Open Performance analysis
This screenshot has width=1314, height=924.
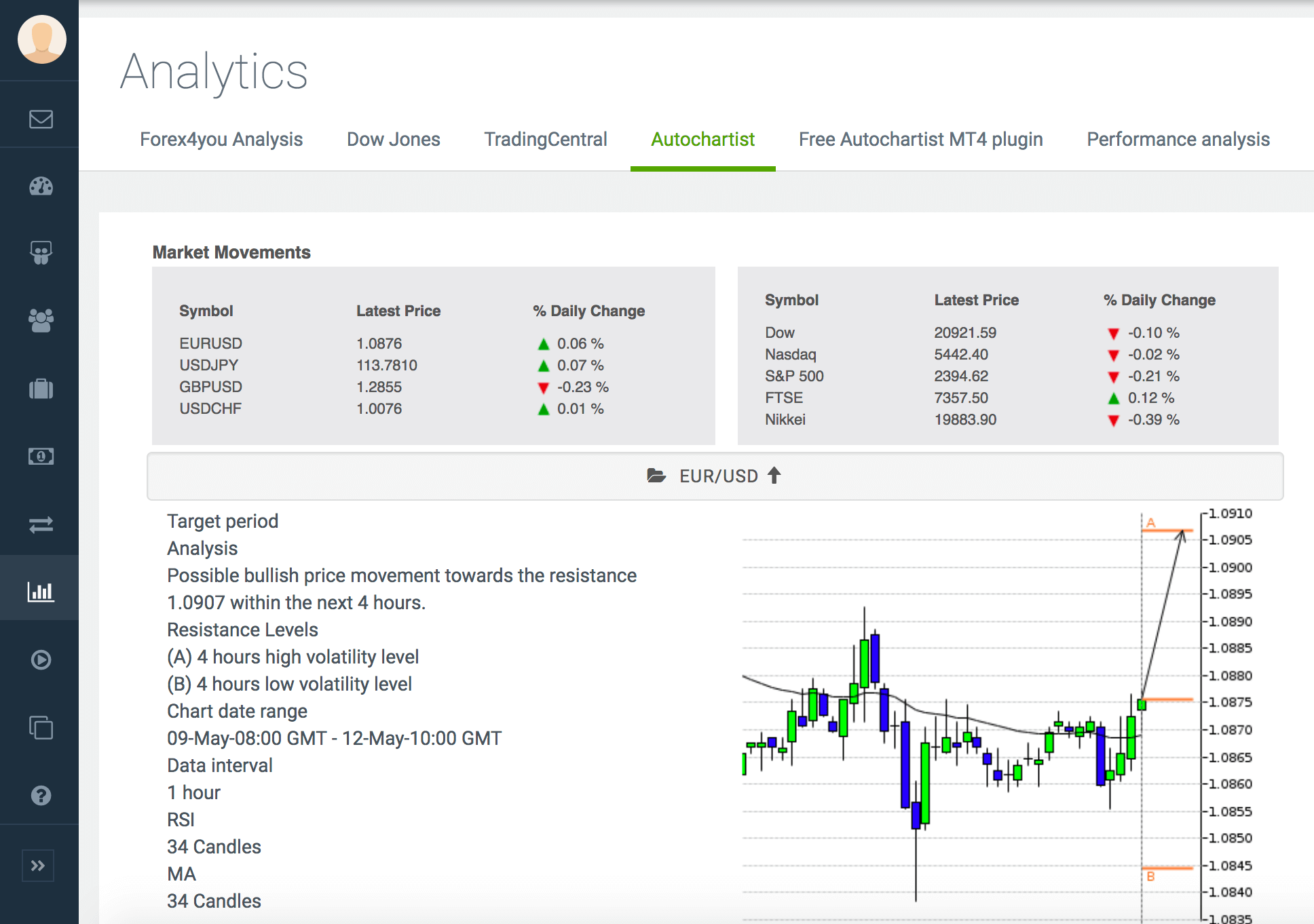[x=1178, y=139]
